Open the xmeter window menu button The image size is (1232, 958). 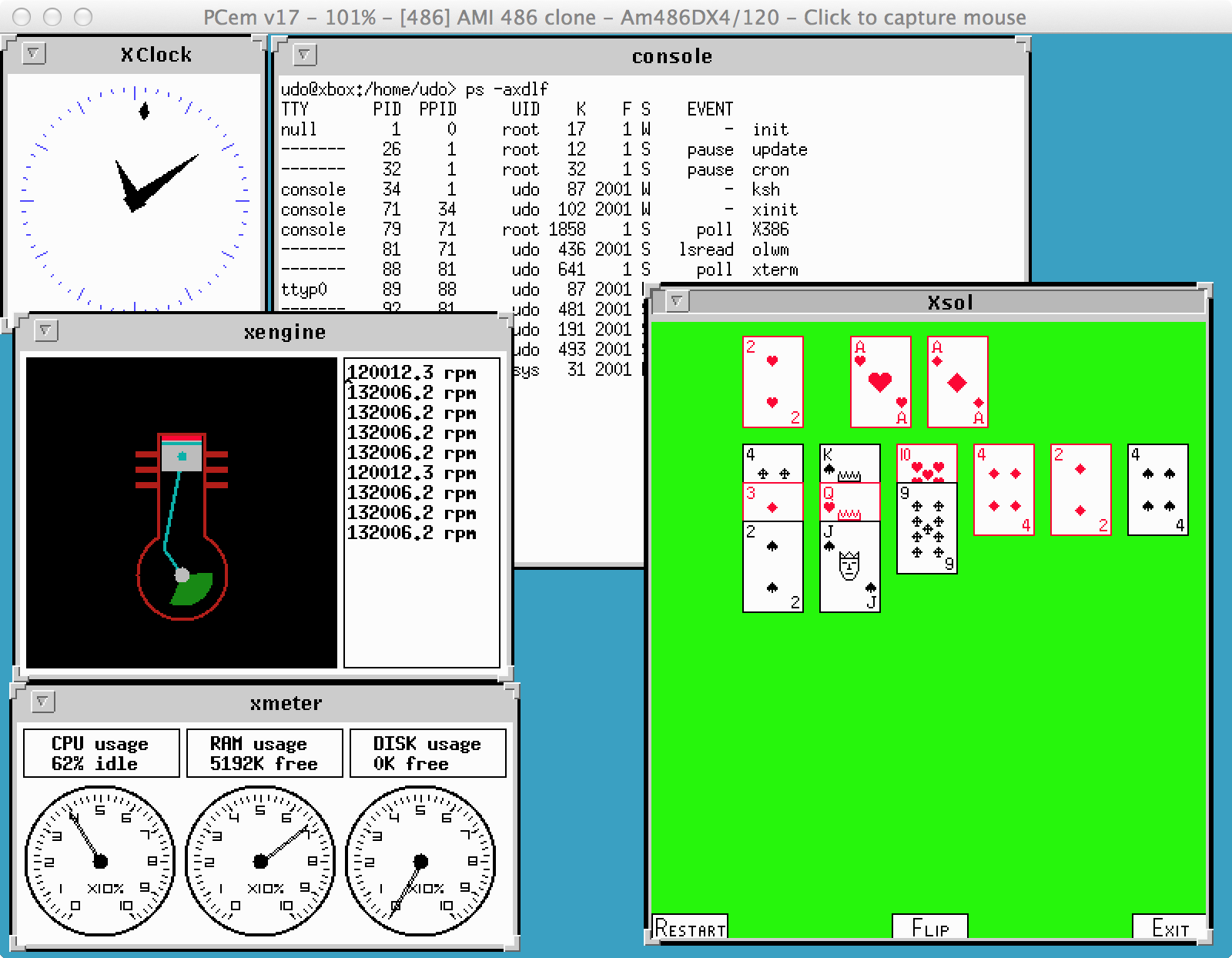point(42,702)
